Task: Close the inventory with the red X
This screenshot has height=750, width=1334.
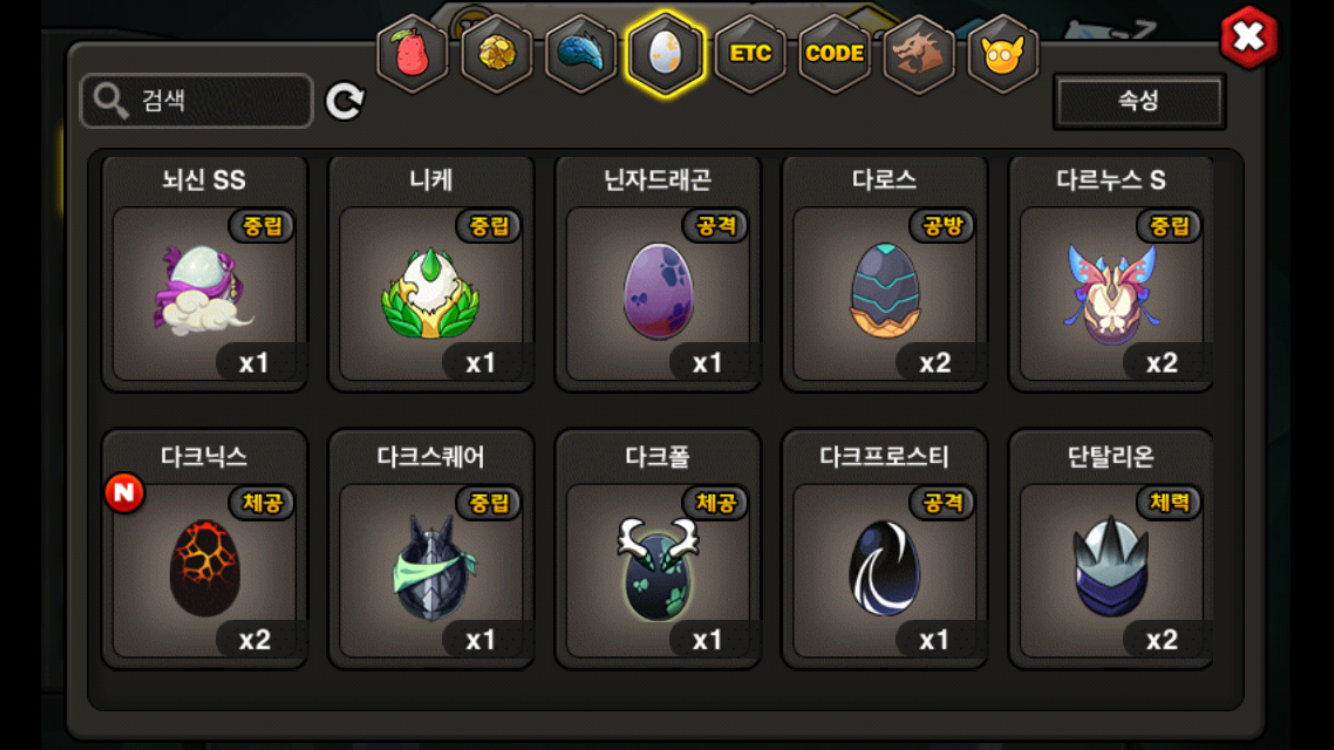Action: click(1248, 37)
